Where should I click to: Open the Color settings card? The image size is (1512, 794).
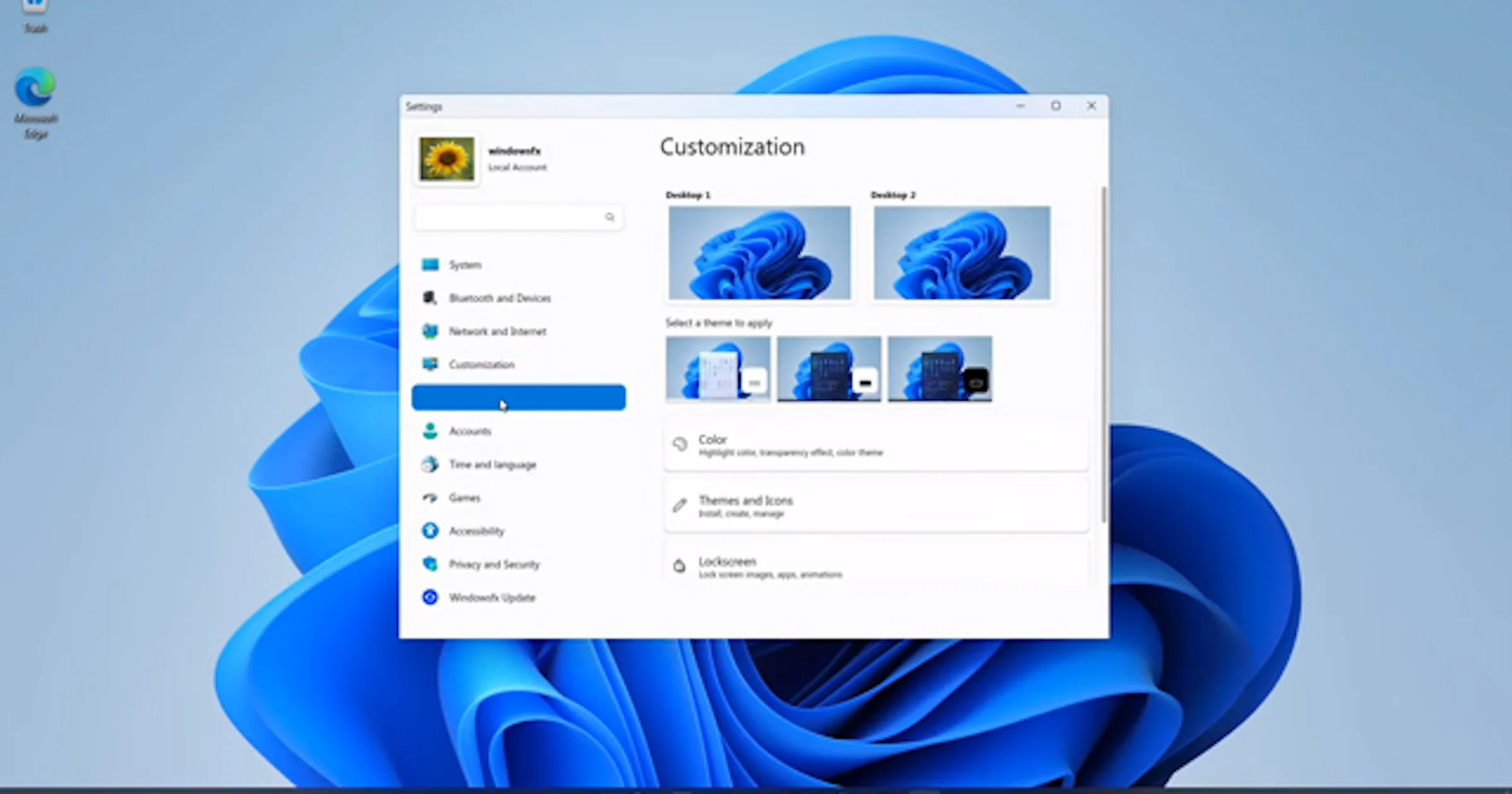pos(876,445)
